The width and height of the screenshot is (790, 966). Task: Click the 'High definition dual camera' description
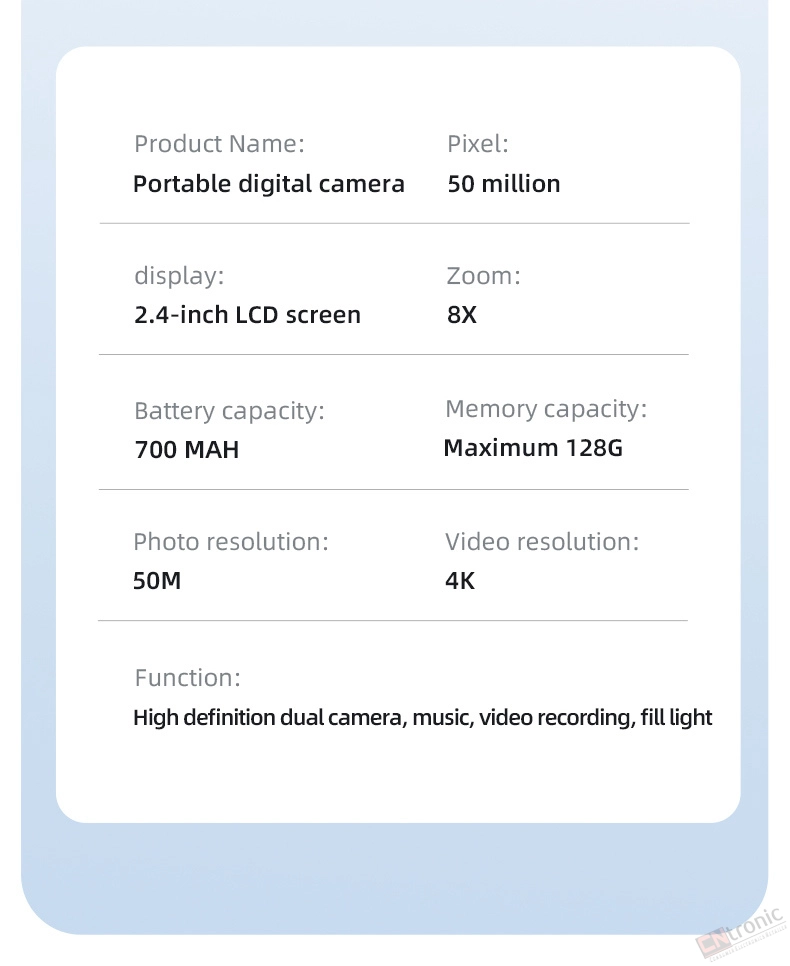coord(269,718)
